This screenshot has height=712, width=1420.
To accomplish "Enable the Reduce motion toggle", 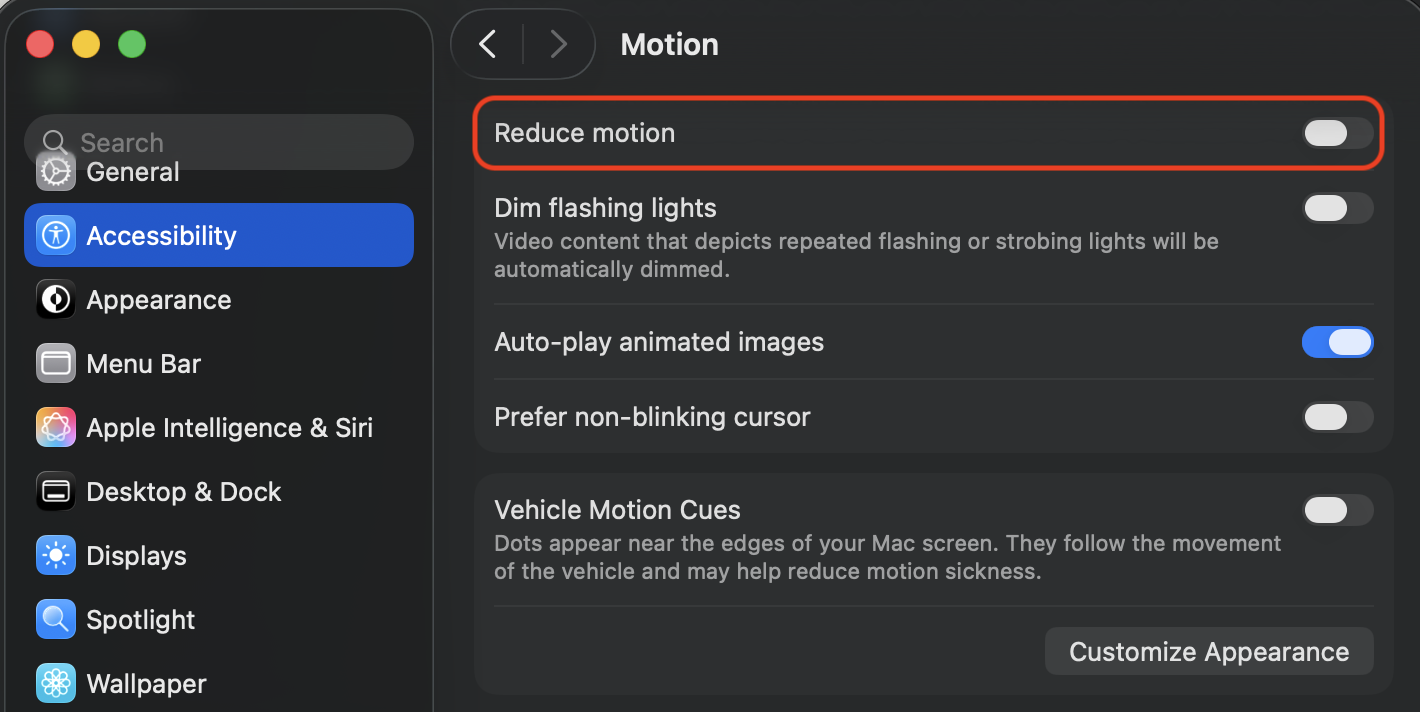I will pyautogui.click(x=1337, y=133).
